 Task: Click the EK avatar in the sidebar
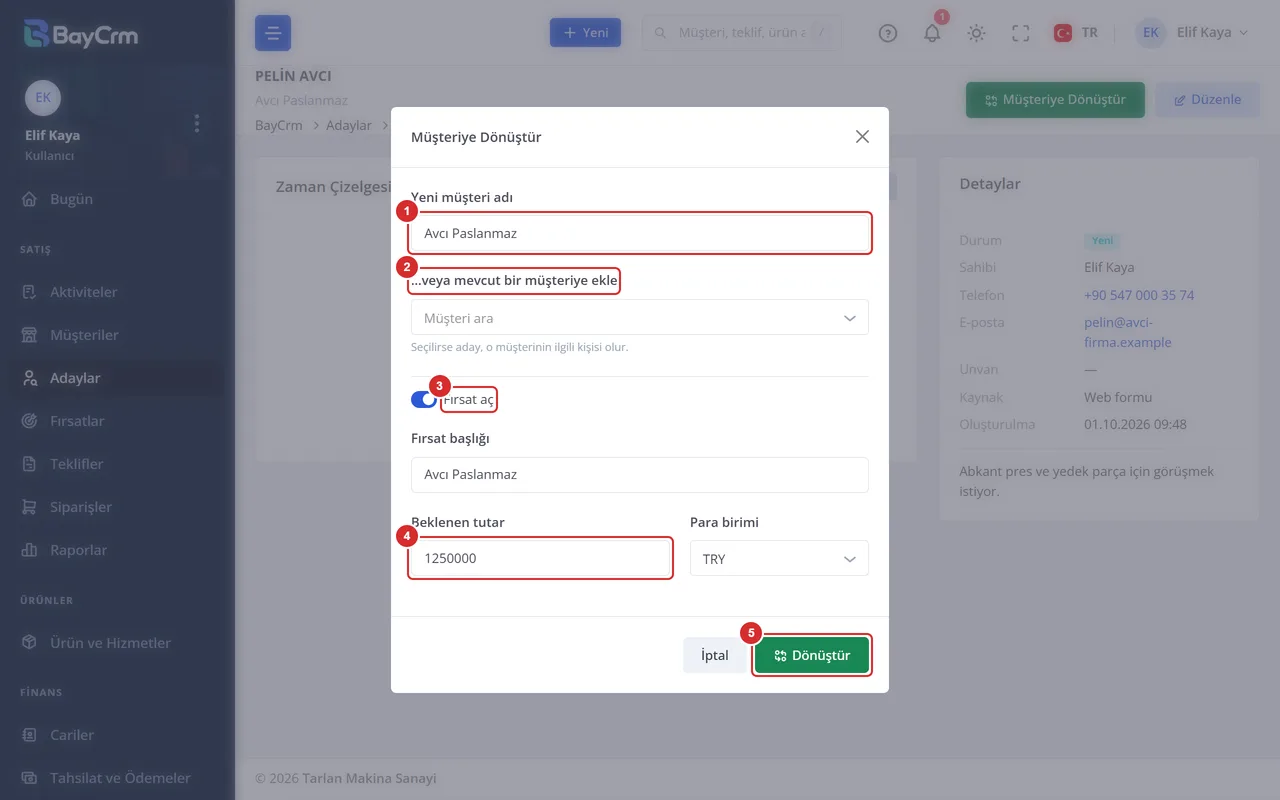click(x=43, y=97)
